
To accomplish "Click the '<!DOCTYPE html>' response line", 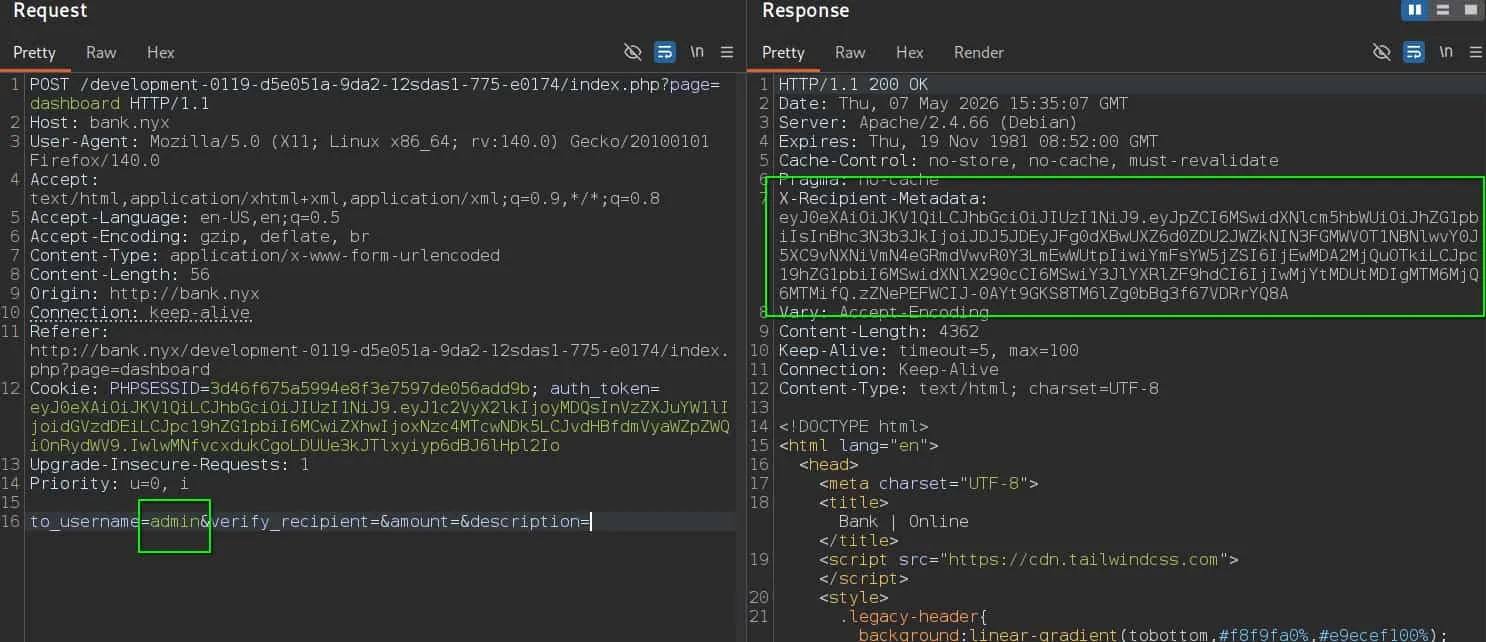I will pos(854,427).
